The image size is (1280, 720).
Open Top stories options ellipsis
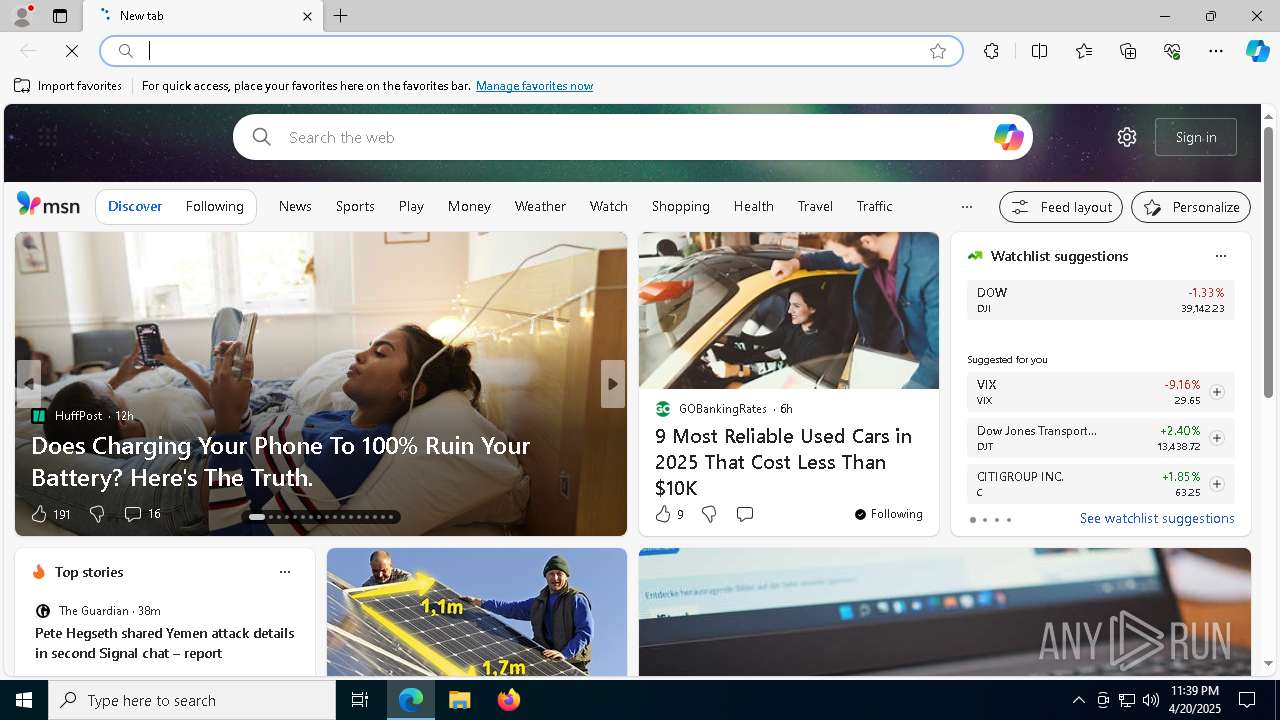(x=285, y=572)
